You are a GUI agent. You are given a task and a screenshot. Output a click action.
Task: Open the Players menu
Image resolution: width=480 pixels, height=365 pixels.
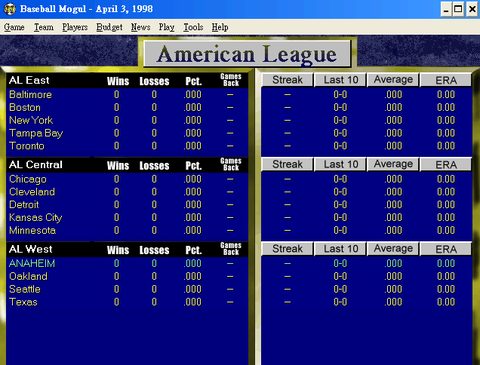pos(75,27)
